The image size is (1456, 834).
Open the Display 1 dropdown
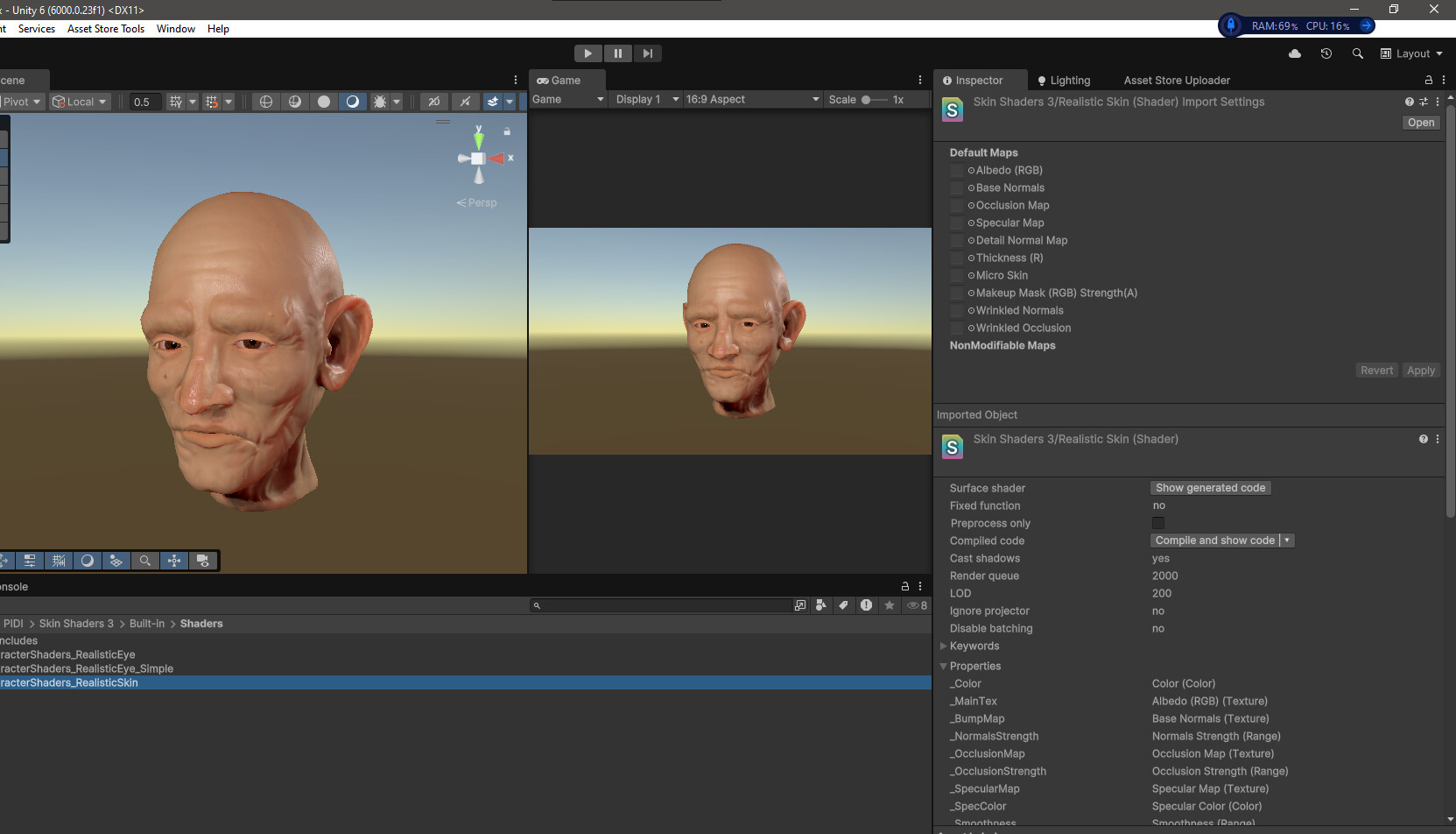pos(645,99)
